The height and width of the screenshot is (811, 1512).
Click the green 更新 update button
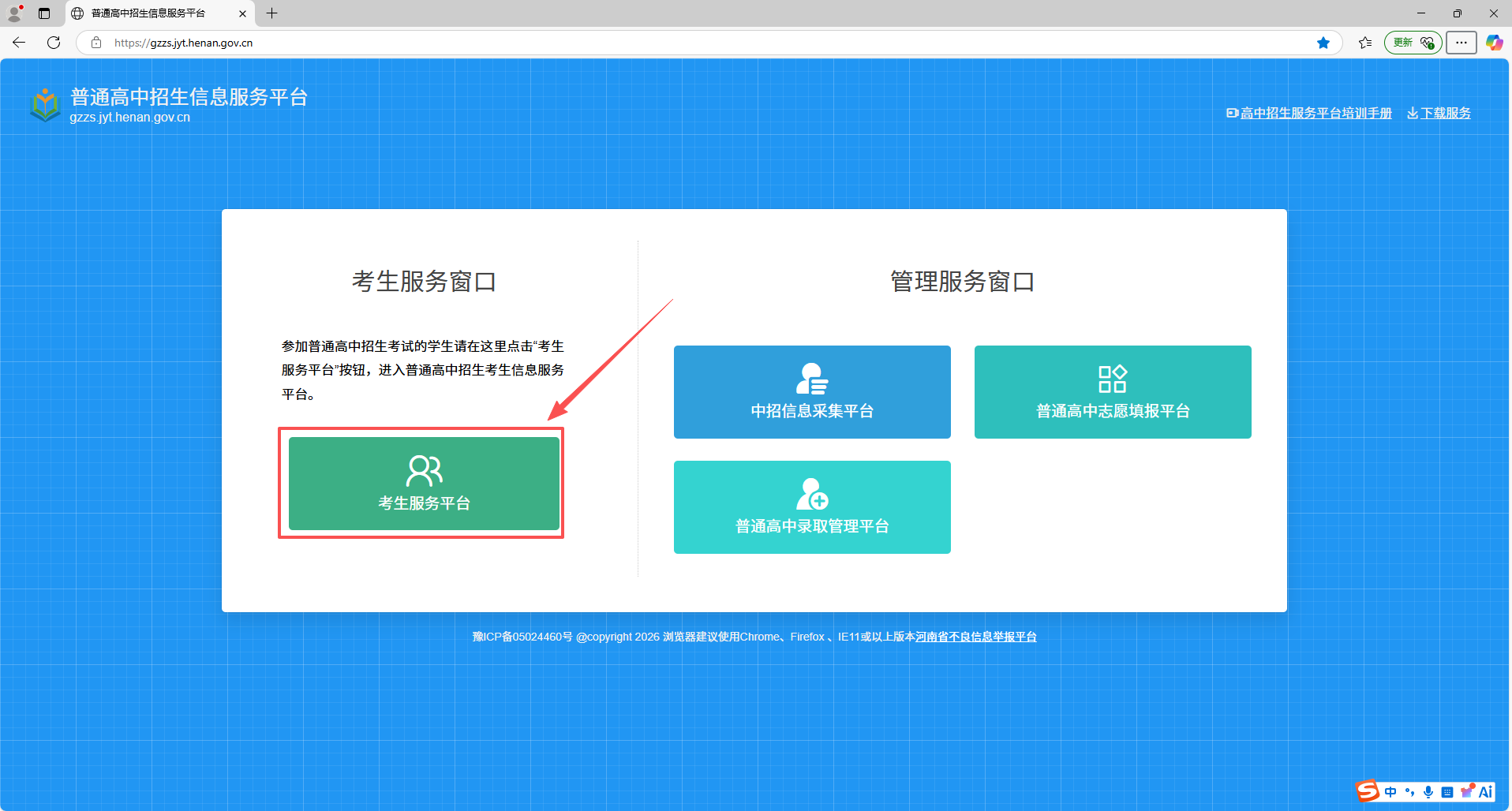1413,43
